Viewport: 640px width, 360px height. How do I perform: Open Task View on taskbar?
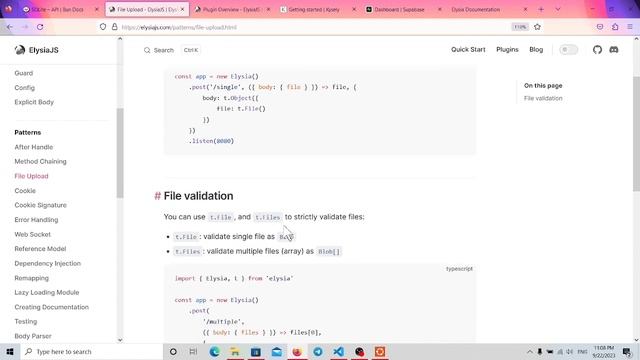[x=193, y=351]
